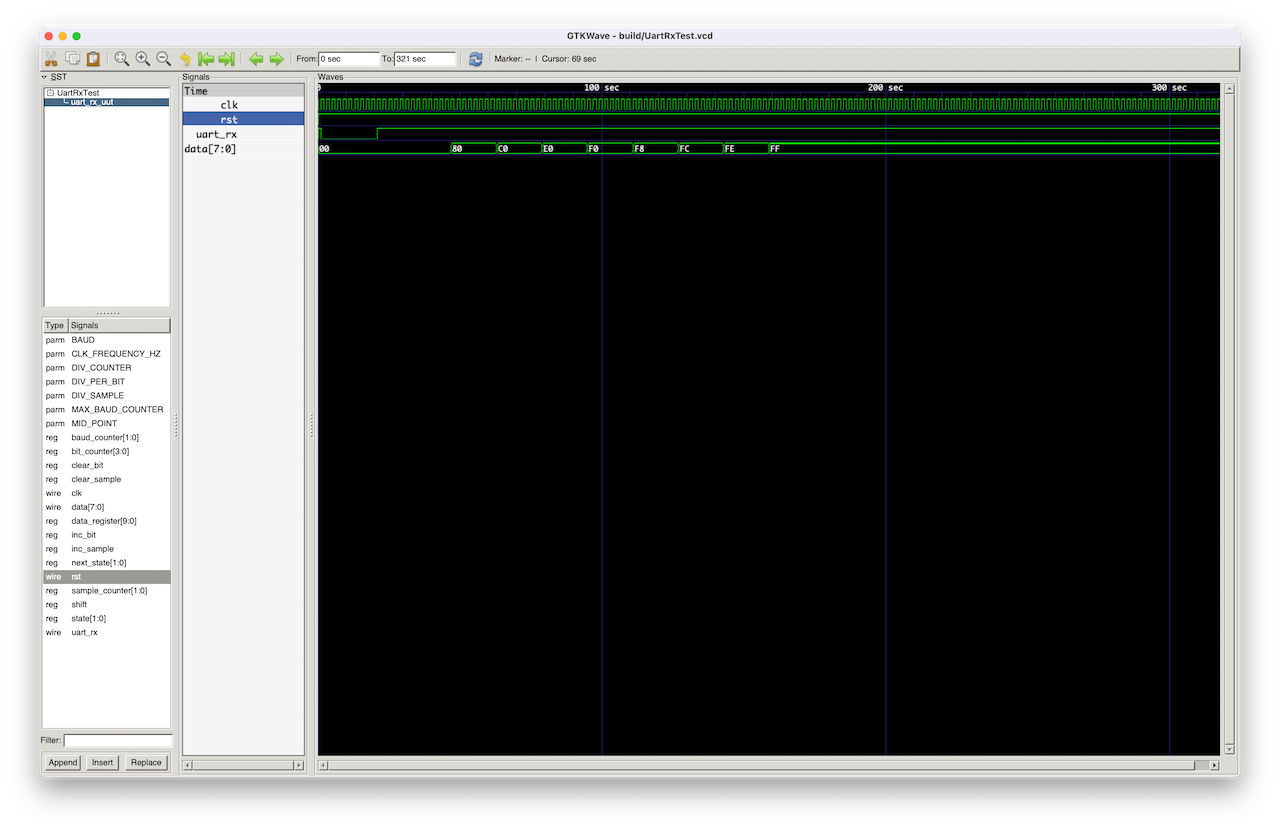Viewport: 1280px width, 829px height.
Task: Select the clear_bit reg row
Action: [x=106, y=466]
